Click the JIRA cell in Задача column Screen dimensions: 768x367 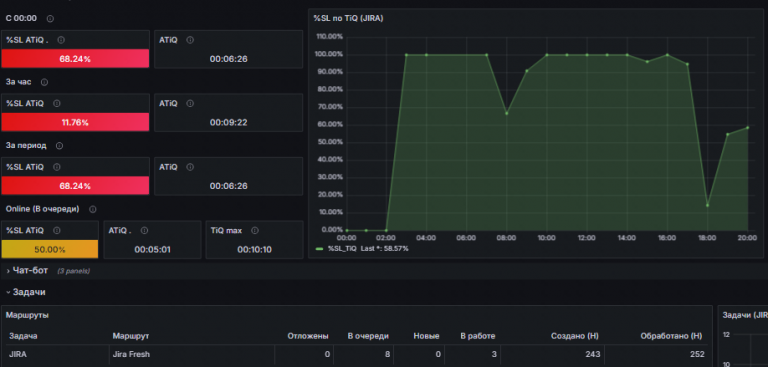[18, 354]
